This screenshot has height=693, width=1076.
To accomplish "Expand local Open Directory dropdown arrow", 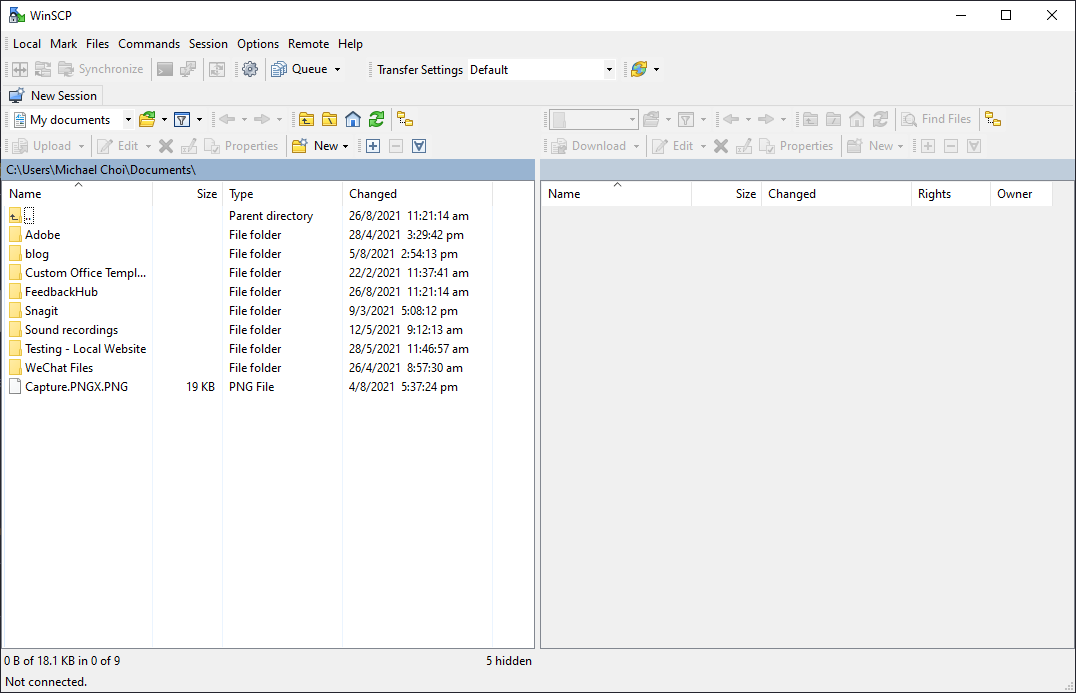I will tap(164, 119).
